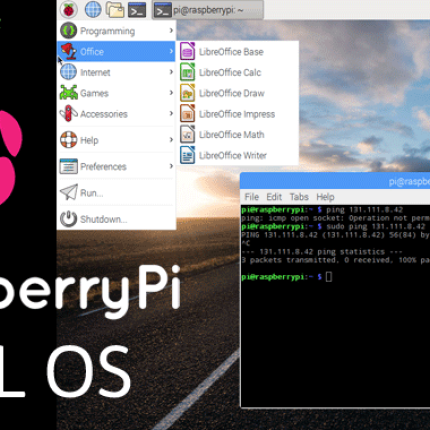Open the terminal Tabs menu
This screenshot has height=430, width=430.
[x=299, y=197]
